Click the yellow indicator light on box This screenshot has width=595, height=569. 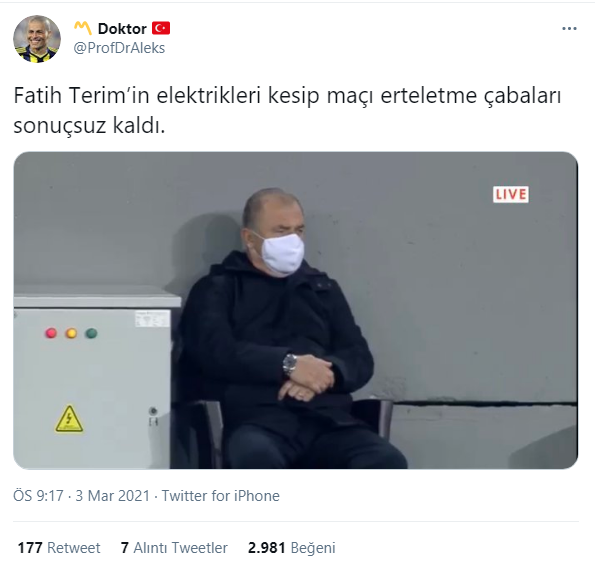tap(71, 333)
